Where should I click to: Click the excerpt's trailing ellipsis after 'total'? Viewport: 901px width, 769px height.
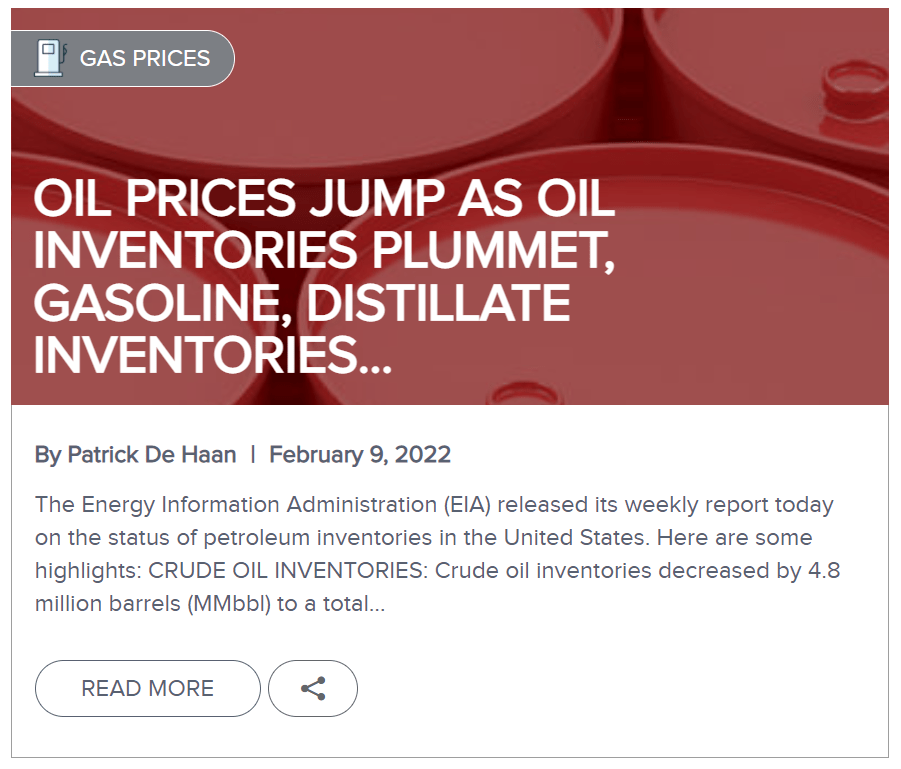[377, 605]
